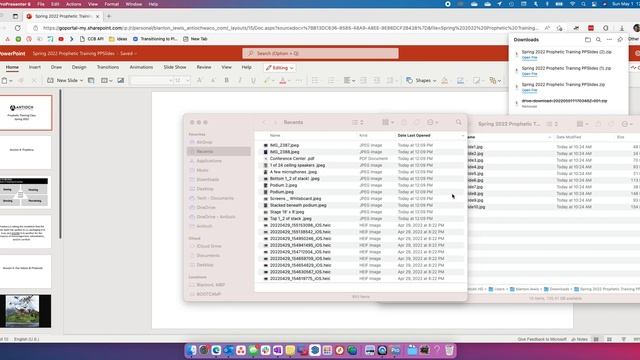Screen dimensions: 640x360
Task: Click the back arrow in the Recents Finder window
Action: (x=264, y=122)
